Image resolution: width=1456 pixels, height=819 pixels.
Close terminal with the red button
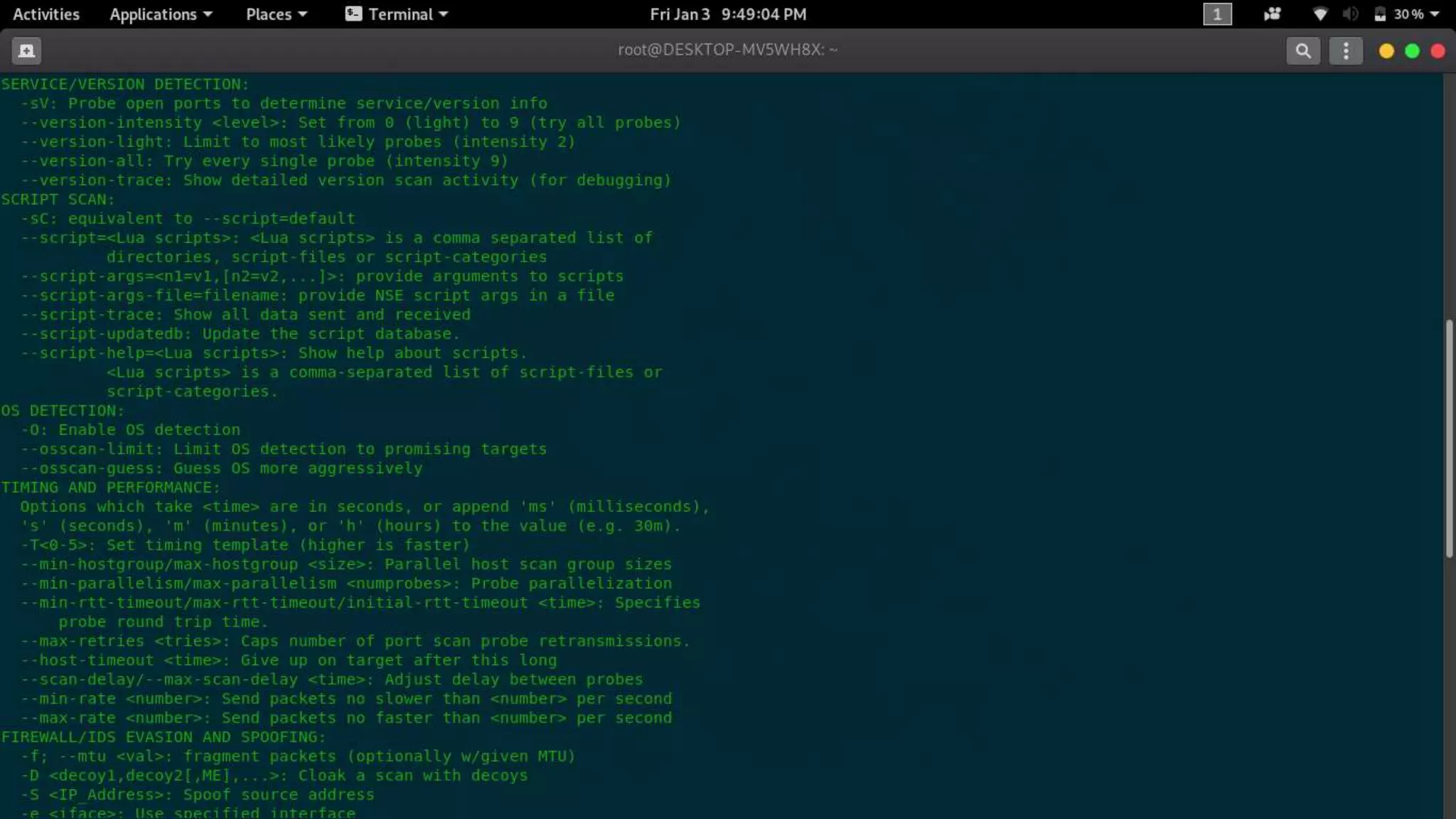pyautogui.click(x=1438, y=51)
